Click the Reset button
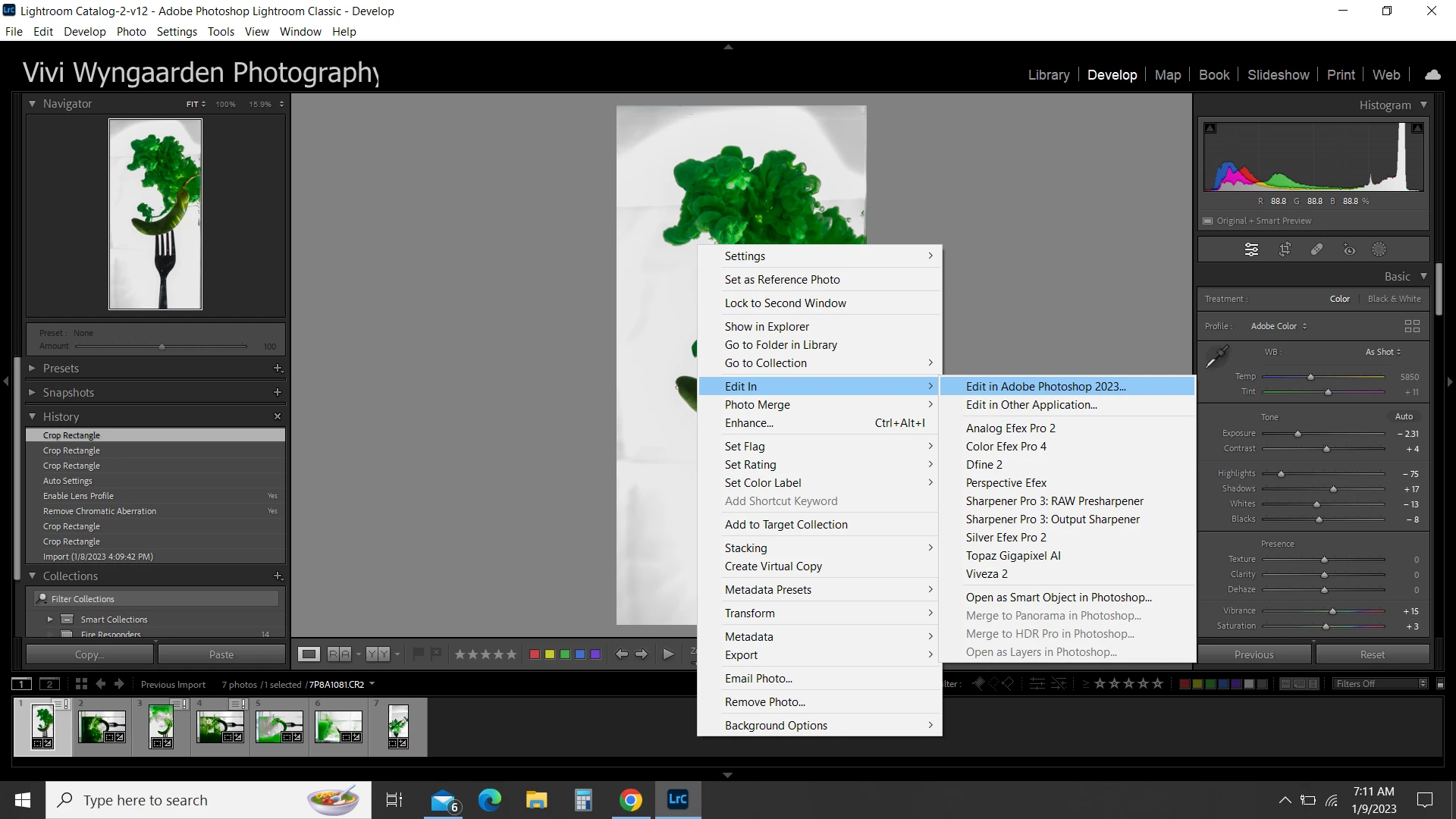 tap(1372, 654)
